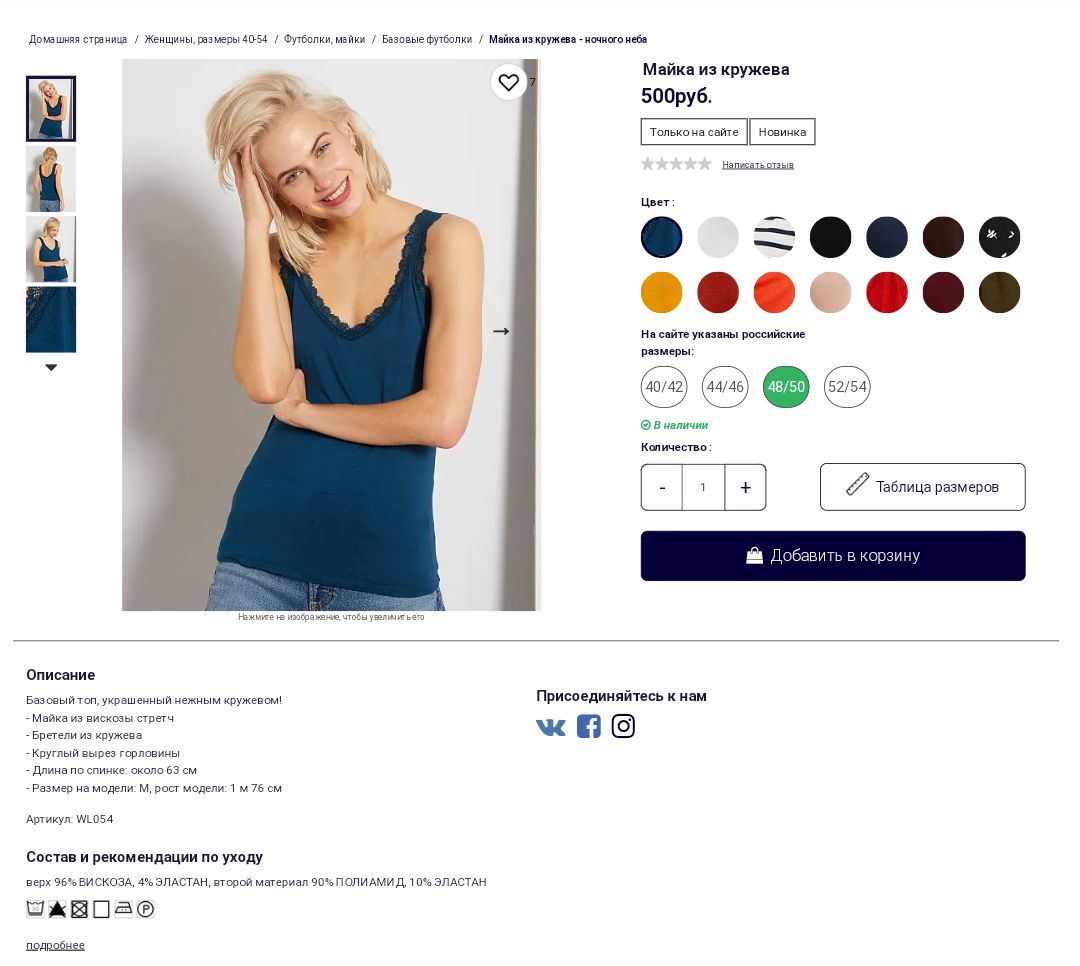Image resolution: width=1080 pixels, height=966 pixels.
Task: Decrease quantity with minus button
Action: coord(662,487)
